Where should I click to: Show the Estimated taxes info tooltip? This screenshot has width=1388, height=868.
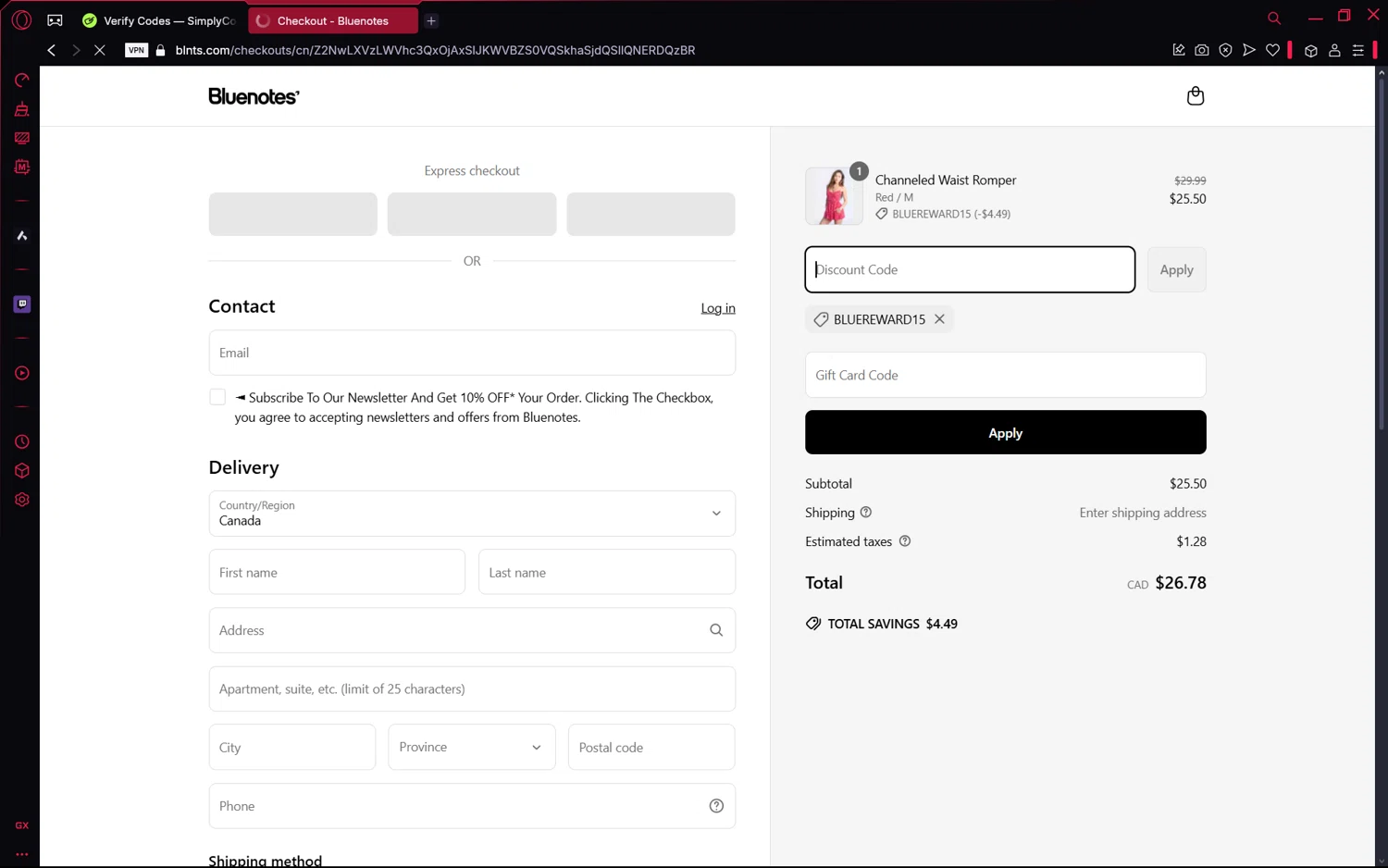click(905, 541)
